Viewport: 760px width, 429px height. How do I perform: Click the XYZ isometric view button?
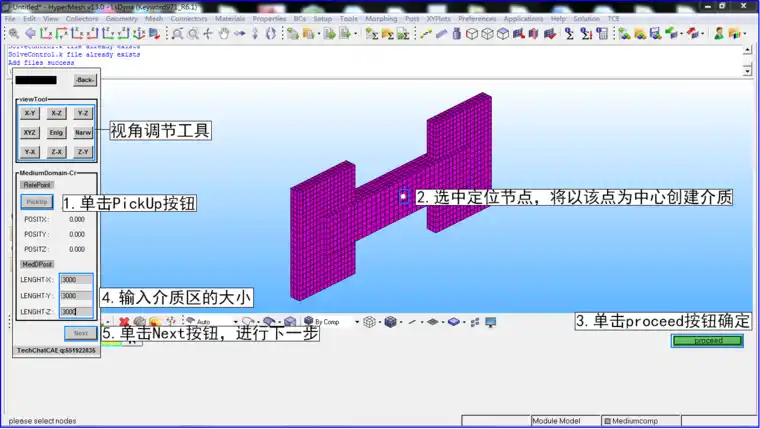(30, 132)
